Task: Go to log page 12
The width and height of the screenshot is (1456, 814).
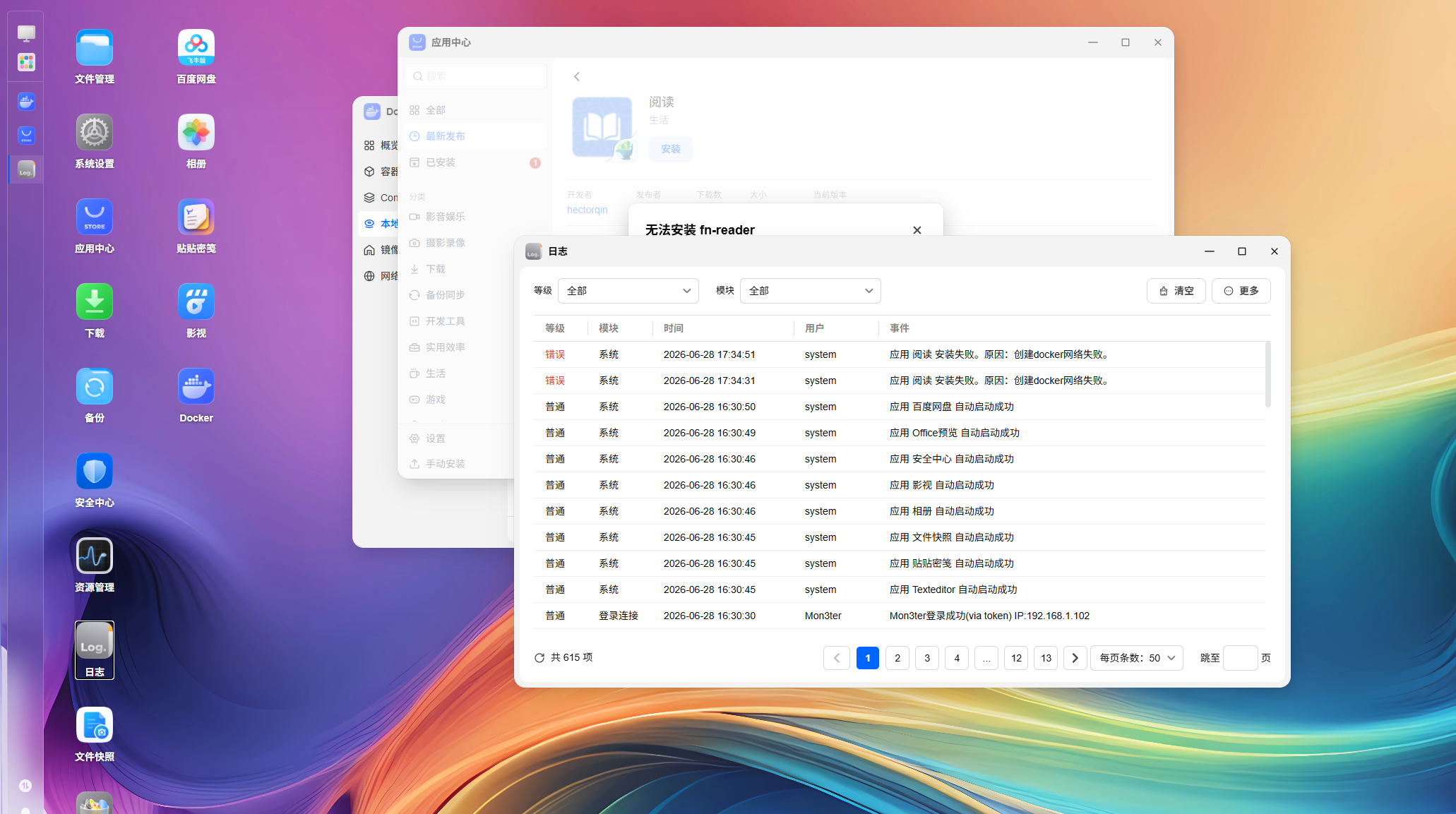Action: coord(1016,658)
